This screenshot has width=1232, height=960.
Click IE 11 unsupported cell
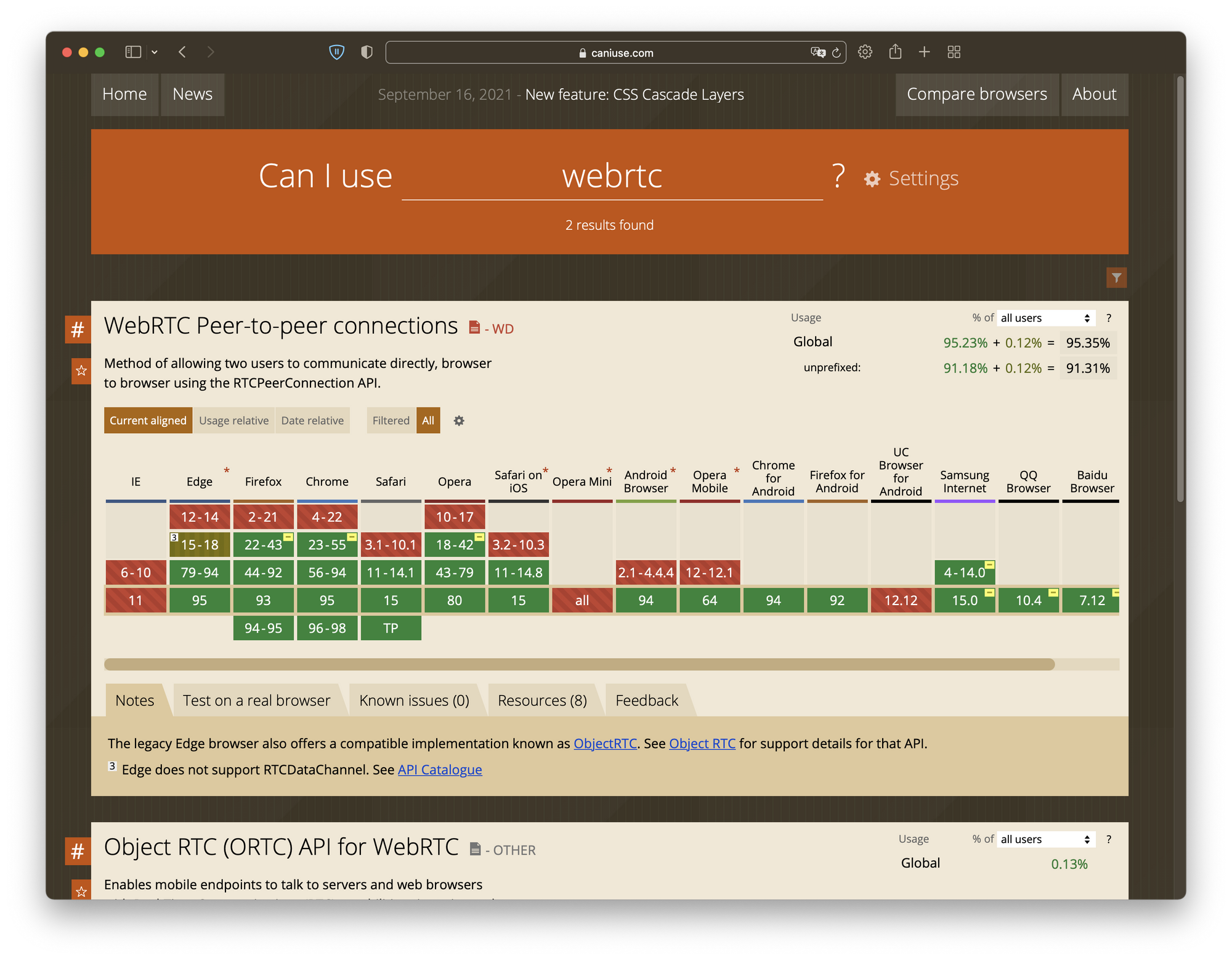[136, 600]
